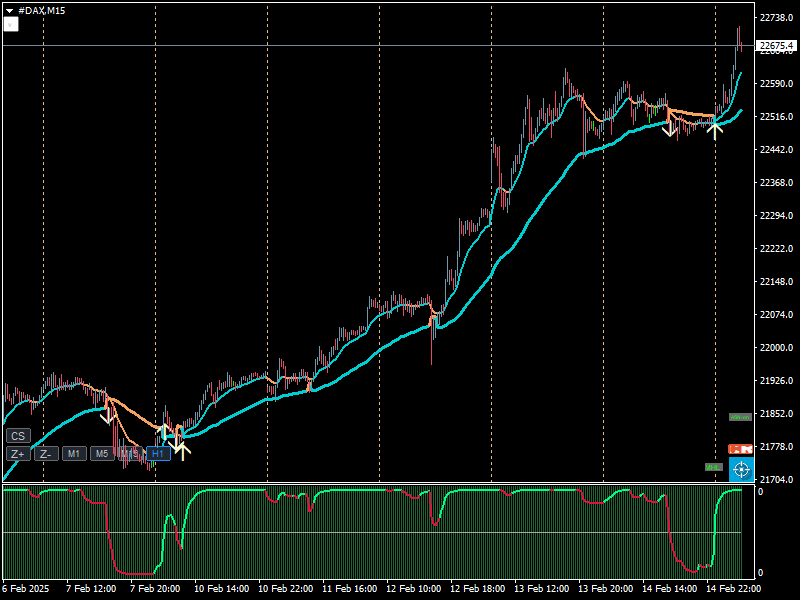Zoom in with the Z+ button
This screenshot has width=800, height=600.
(18, 454)
